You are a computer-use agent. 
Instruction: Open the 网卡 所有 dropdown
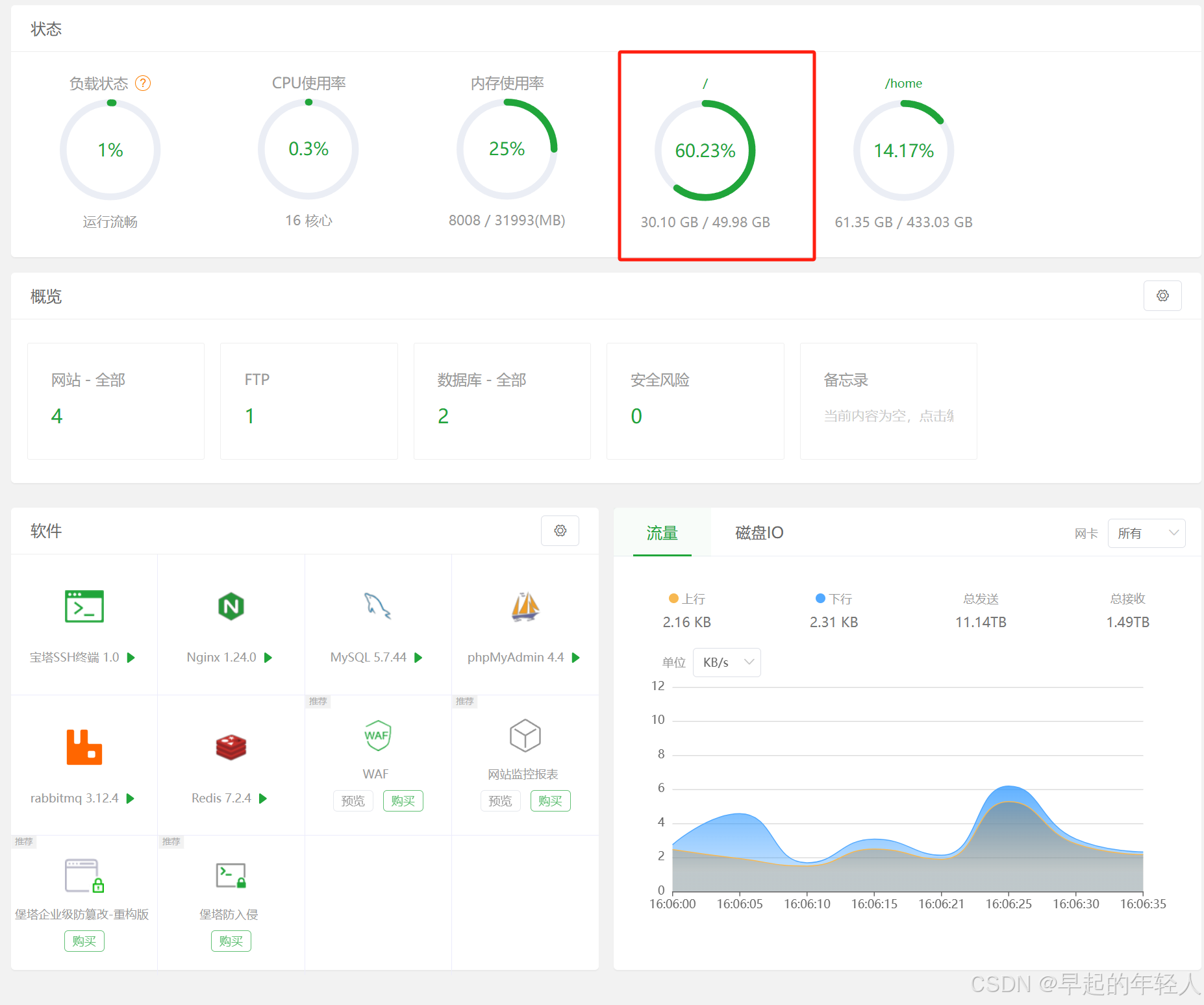pyautogui.click(x=1146, y=533)
